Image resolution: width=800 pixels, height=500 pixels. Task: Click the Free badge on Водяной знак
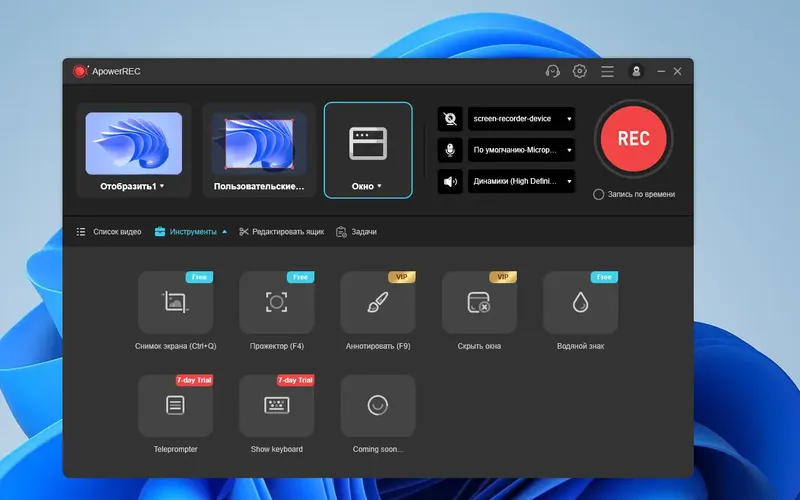point(604,277)
